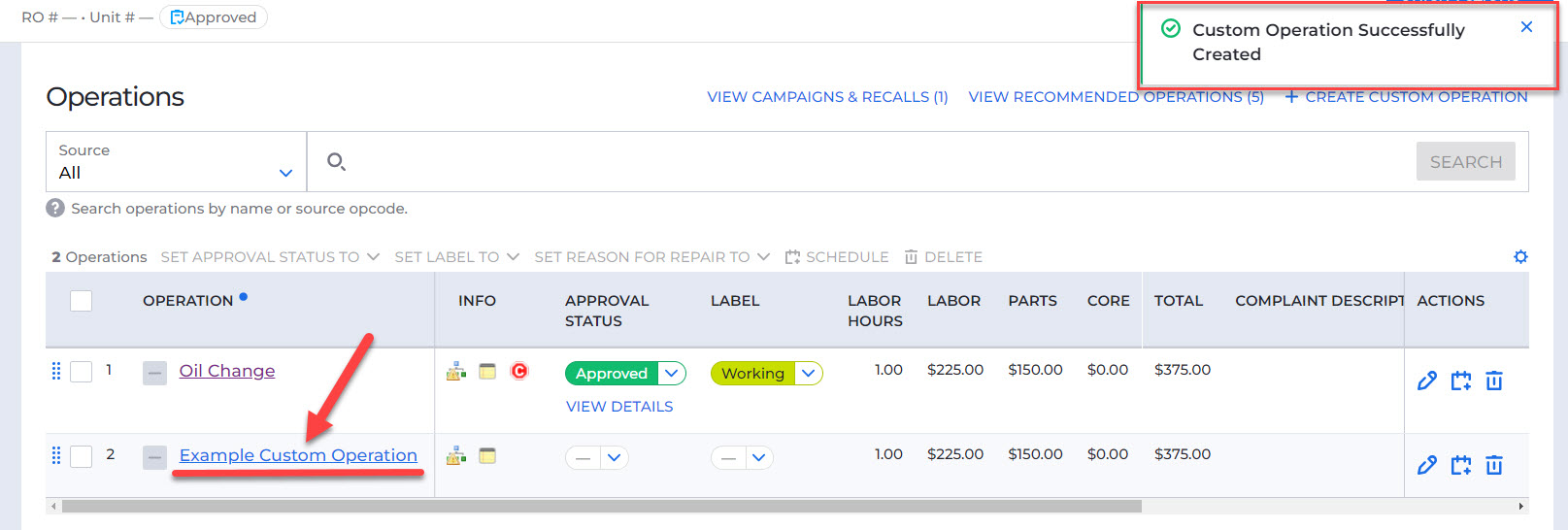Click the search magnifier icon
Image resolution: width=1568 pixels, height=530 pixels.
pyautogui.click(x=336, y=161)
